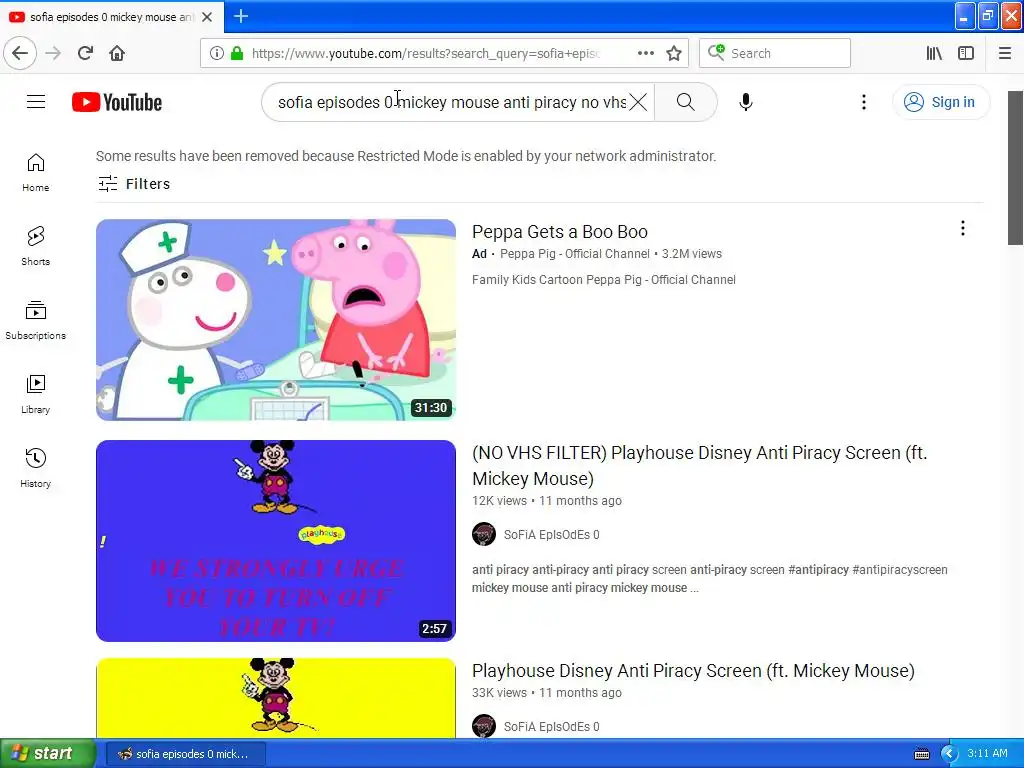The height and width of the screenshot is (768, 1024).
Task: Select the sofia episodes 0 mickey mouse tab
Action: pos(112,17)
